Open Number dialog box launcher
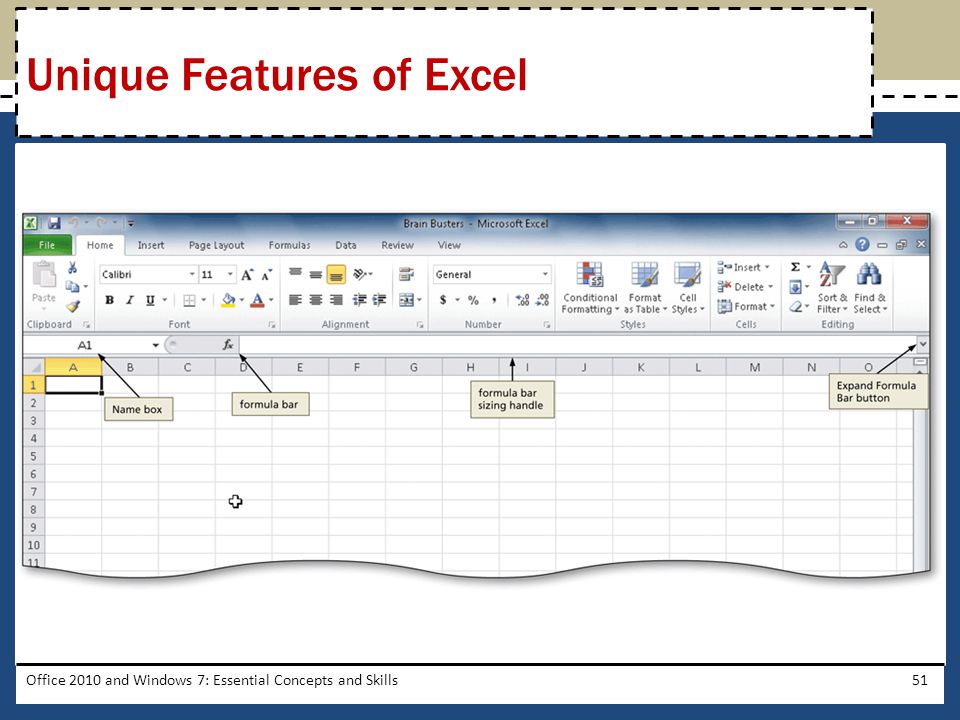The width and height of the screenshot is (960, 720). [x=547, y=324]
